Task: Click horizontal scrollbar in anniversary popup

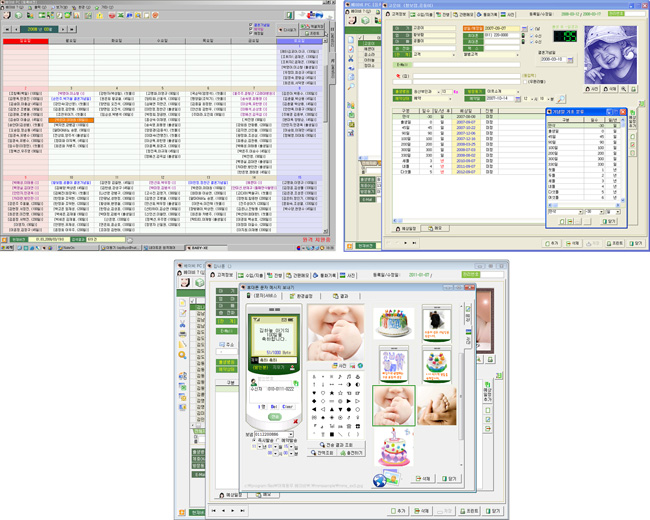Action: (x=584, y=205)
